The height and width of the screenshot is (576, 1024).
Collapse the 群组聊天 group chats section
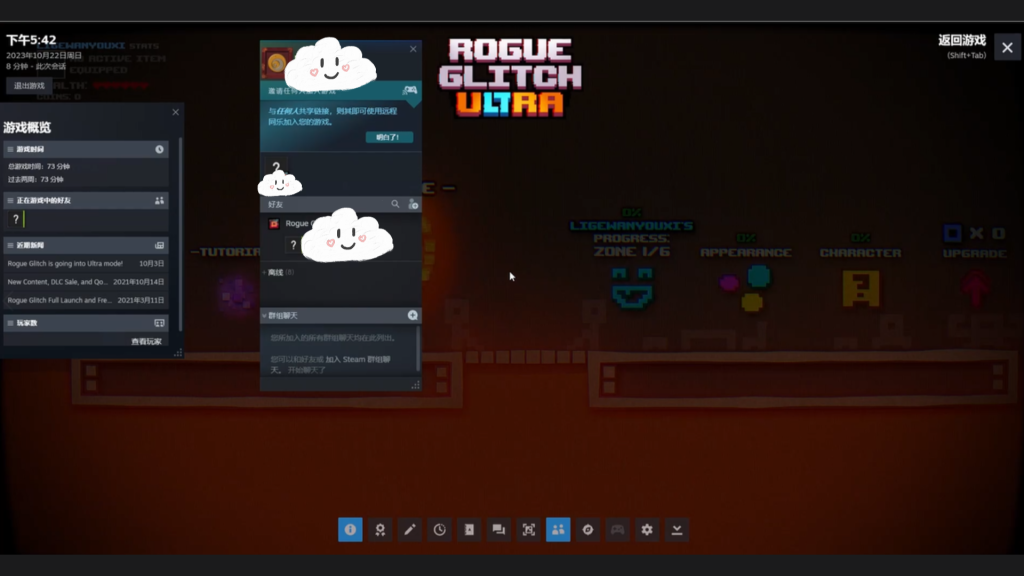point(264,316)
